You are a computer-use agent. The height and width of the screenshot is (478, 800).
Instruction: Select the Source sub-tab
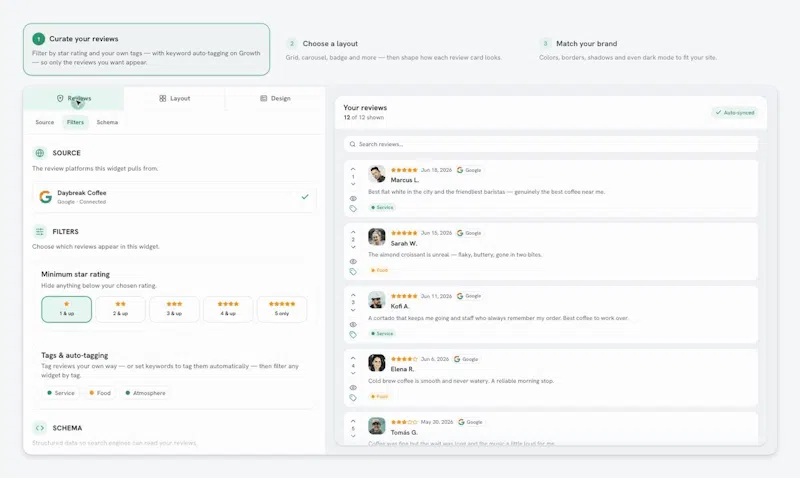tap(44, 122)
